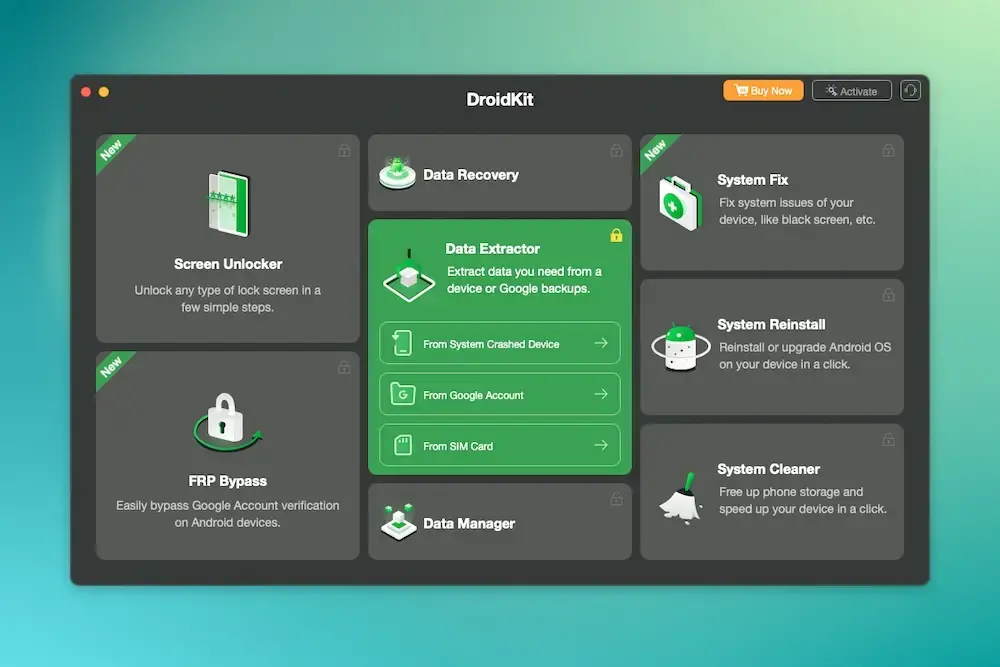The image size is (1000, 667).
Task: Click the Activate button
Action: (851, 90)
